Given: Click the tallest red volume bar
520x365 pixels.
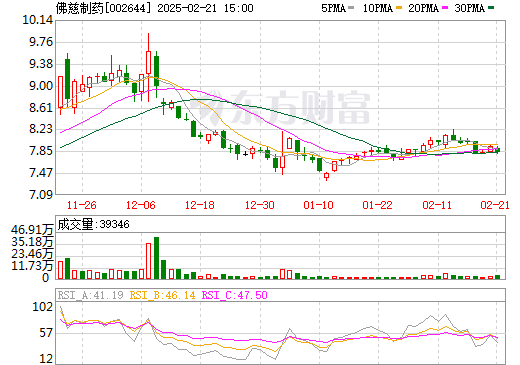Looking at the screenshot, I should (x=149, y=261).
